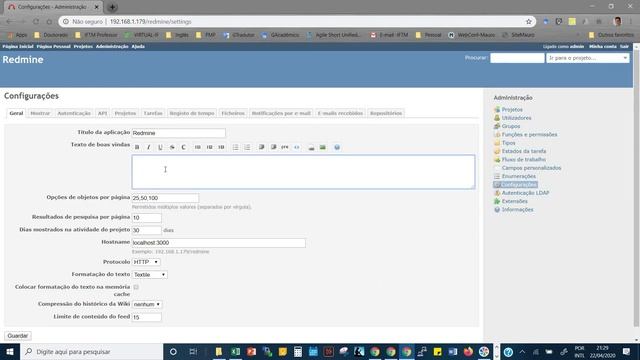Open Autenticação LDAP sidebar link
Viewport: 640px width, 360px height.
pos(525,193)
